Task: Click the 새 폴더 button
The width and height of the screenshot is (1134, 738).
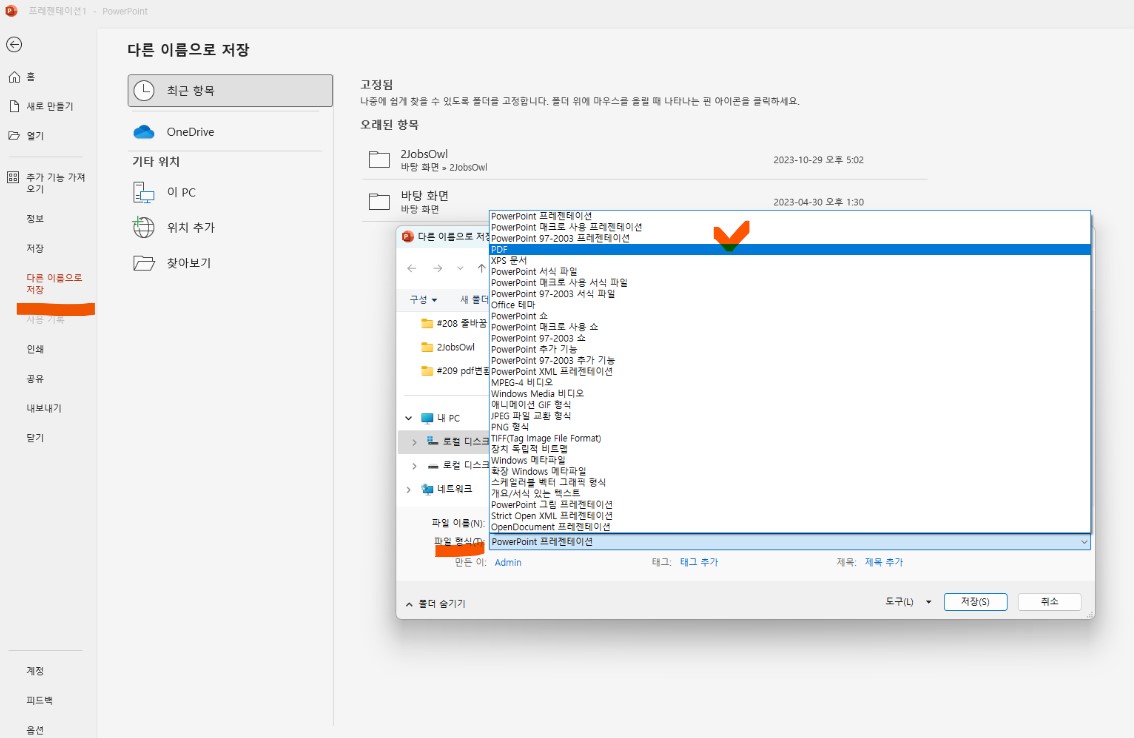Action: coord(474,300)
